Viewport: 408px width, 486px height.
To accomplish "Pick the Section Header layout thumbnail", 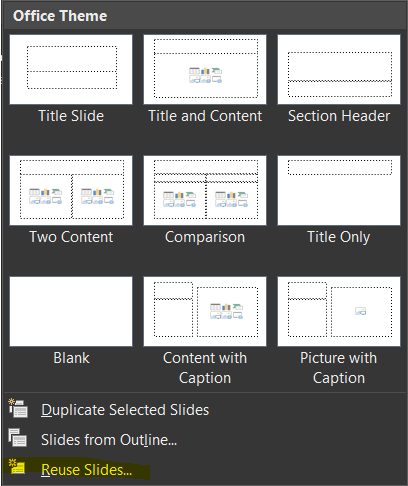I will point(339,69).
